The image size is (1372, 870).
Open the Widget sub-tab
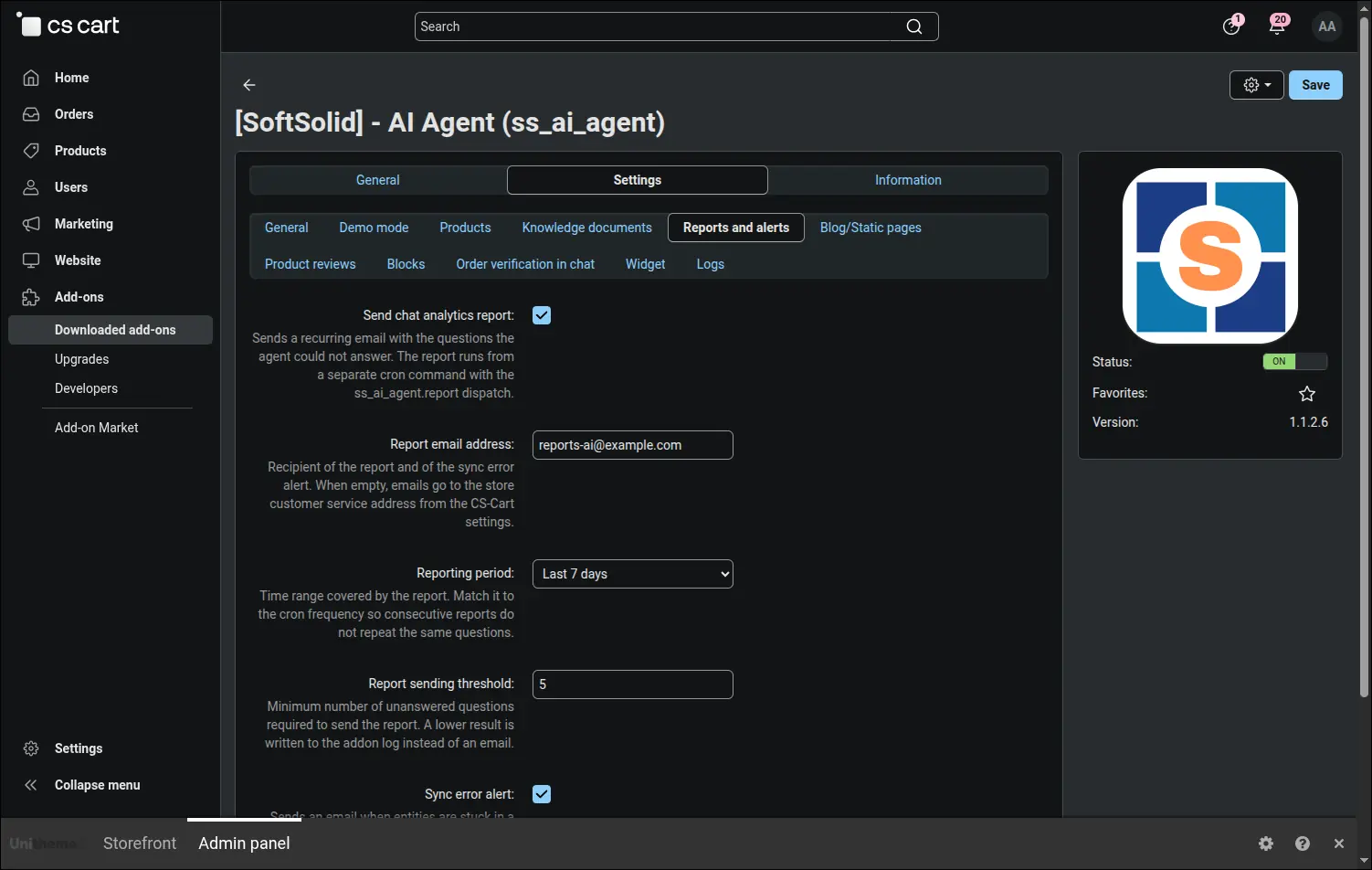point(646,264)
